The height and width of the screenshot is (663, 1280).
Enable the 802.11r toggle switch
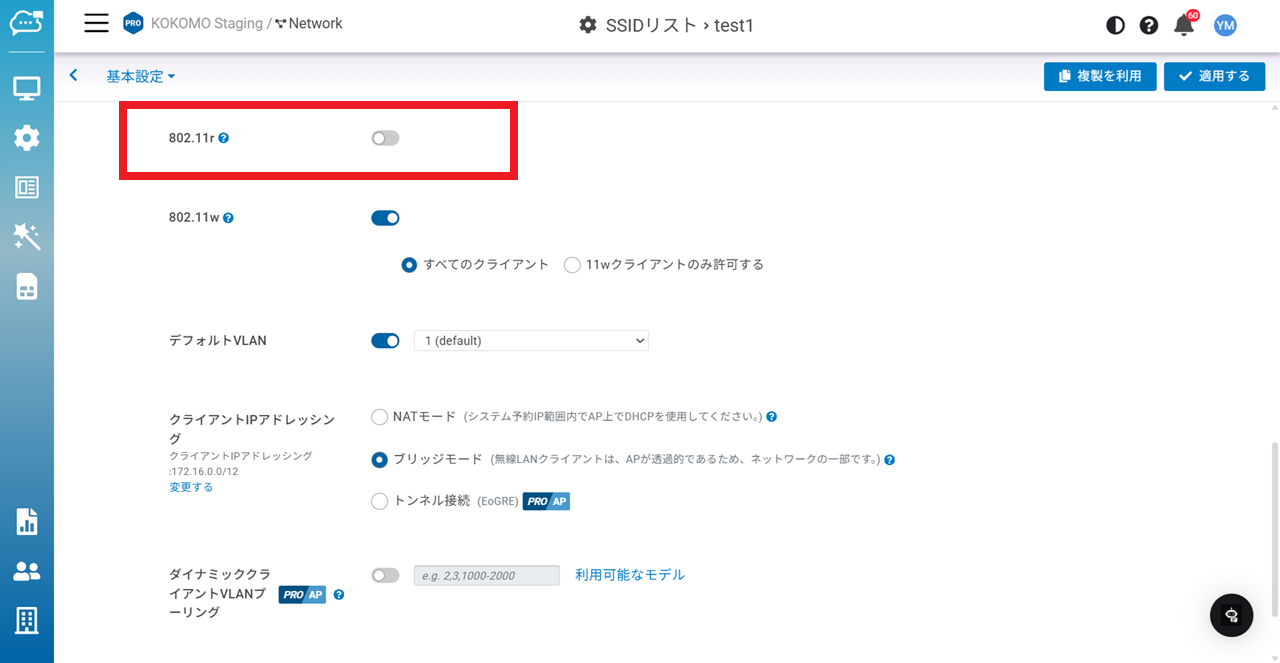tap(385, 138)
